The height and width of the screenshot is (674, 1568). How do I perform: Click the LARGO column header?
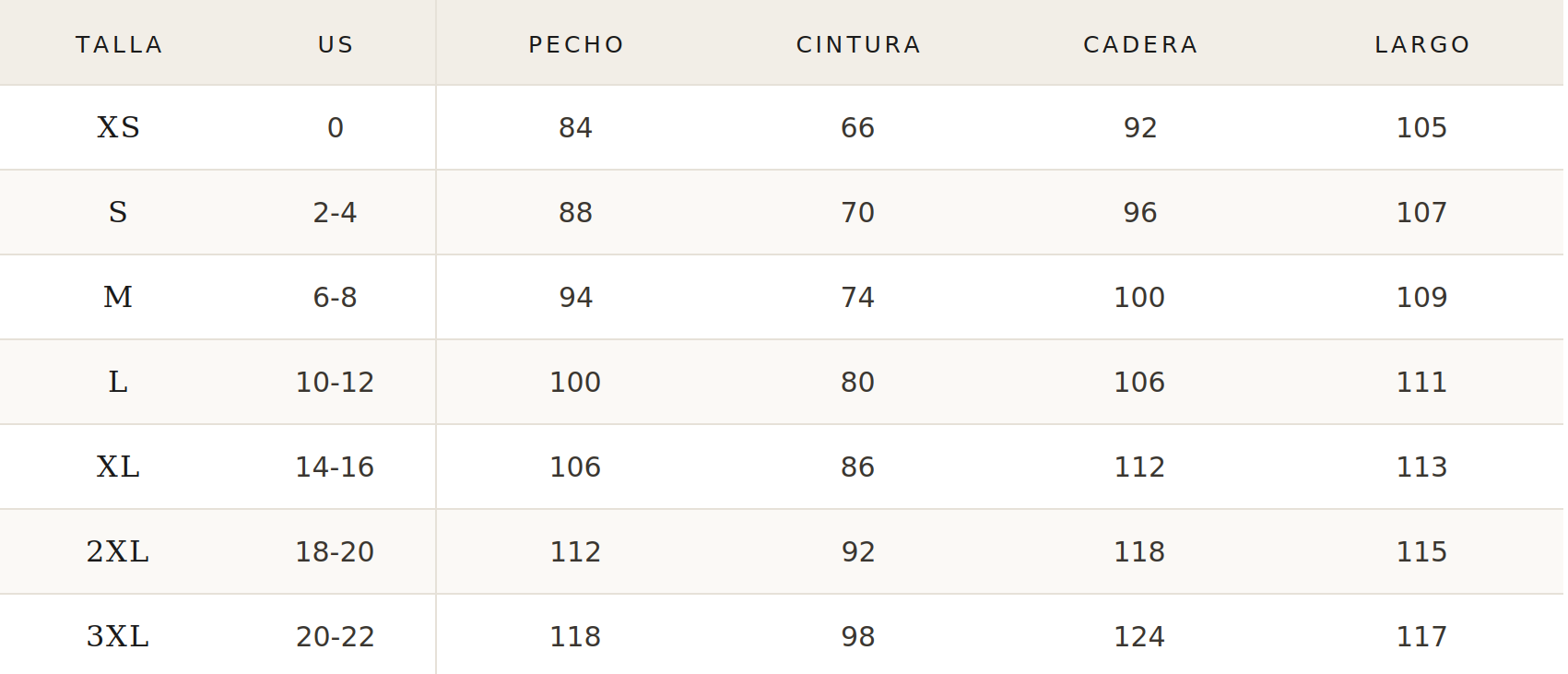(x=1422, y=44)
